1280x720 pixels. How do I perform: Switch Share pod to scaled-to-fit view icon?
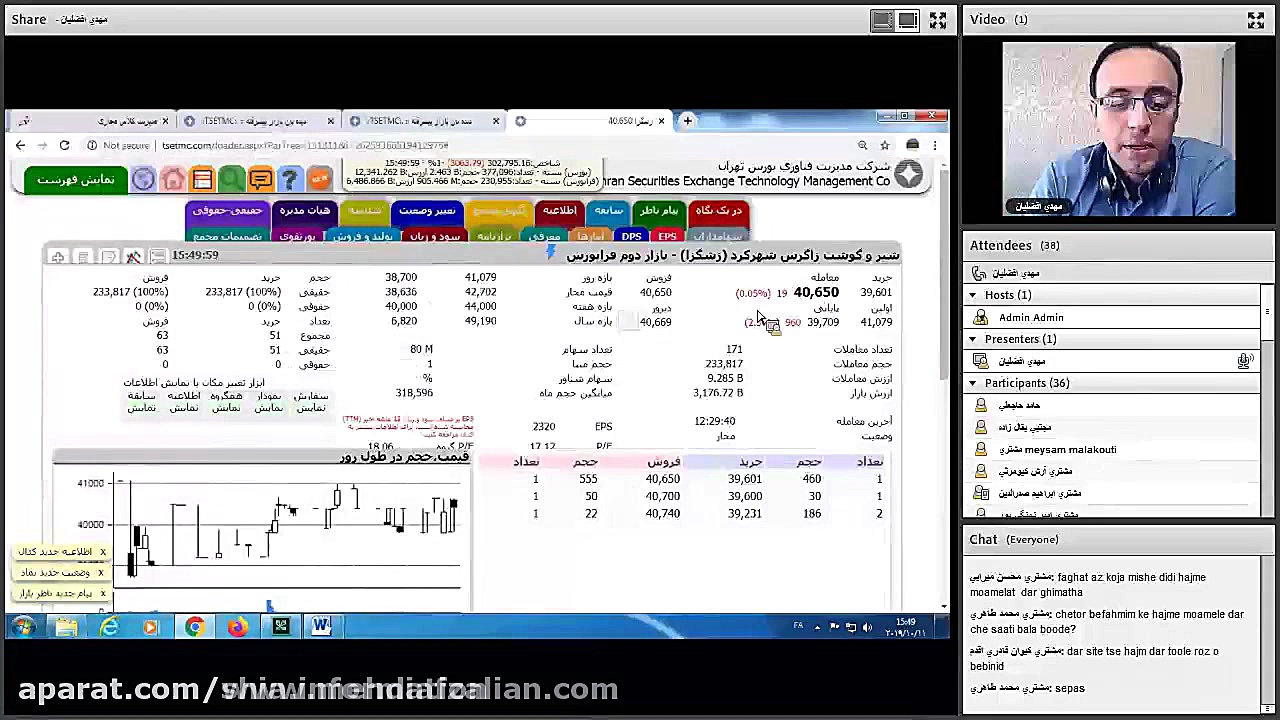tap(882, 19)
